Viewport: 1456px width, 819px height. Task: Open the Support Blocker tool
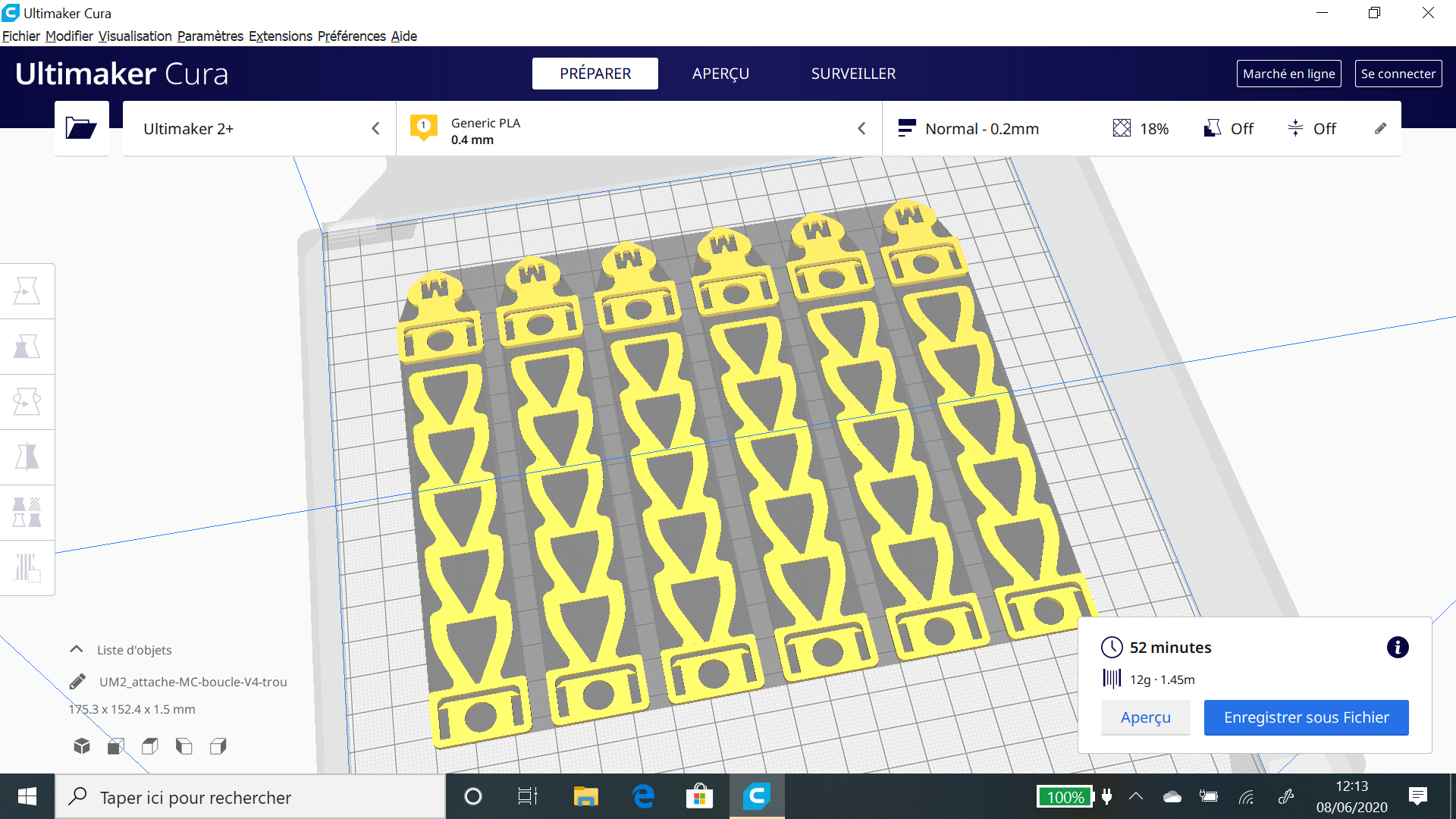[x=27, y=567]
